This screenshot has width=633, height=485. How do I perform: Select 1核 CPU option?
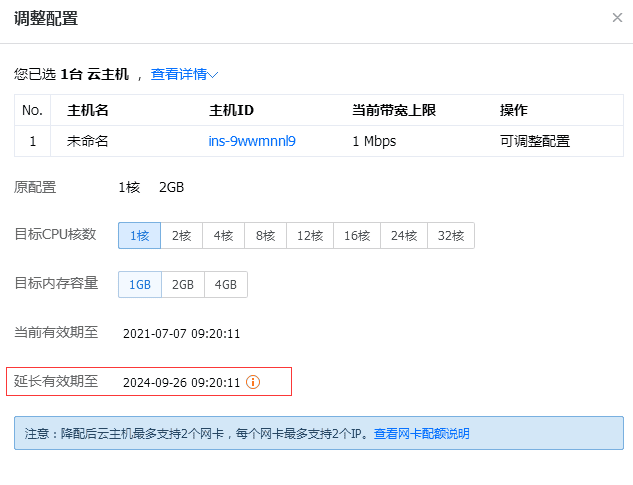140,235
